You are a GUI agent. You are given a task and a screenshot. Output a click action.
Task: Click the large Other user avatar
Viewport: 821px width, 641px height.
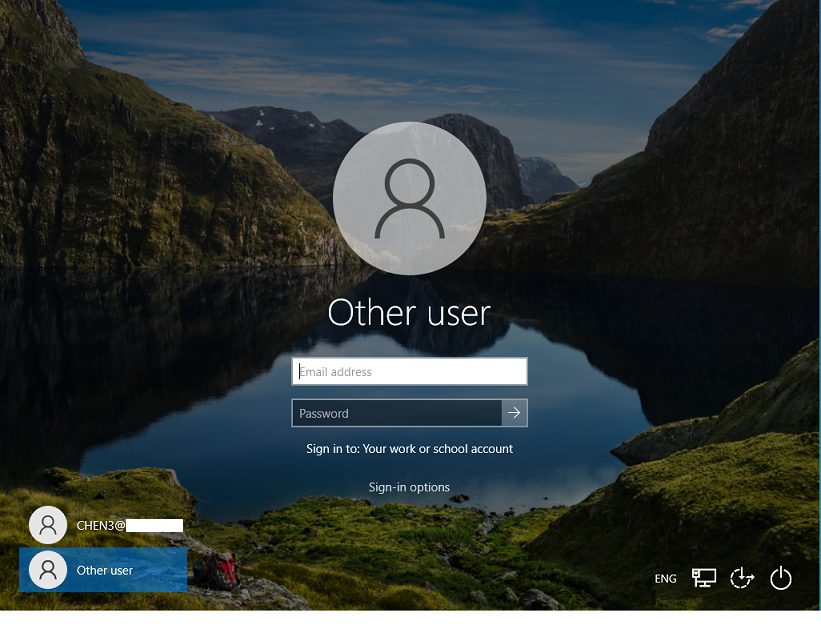click(409, 198)
